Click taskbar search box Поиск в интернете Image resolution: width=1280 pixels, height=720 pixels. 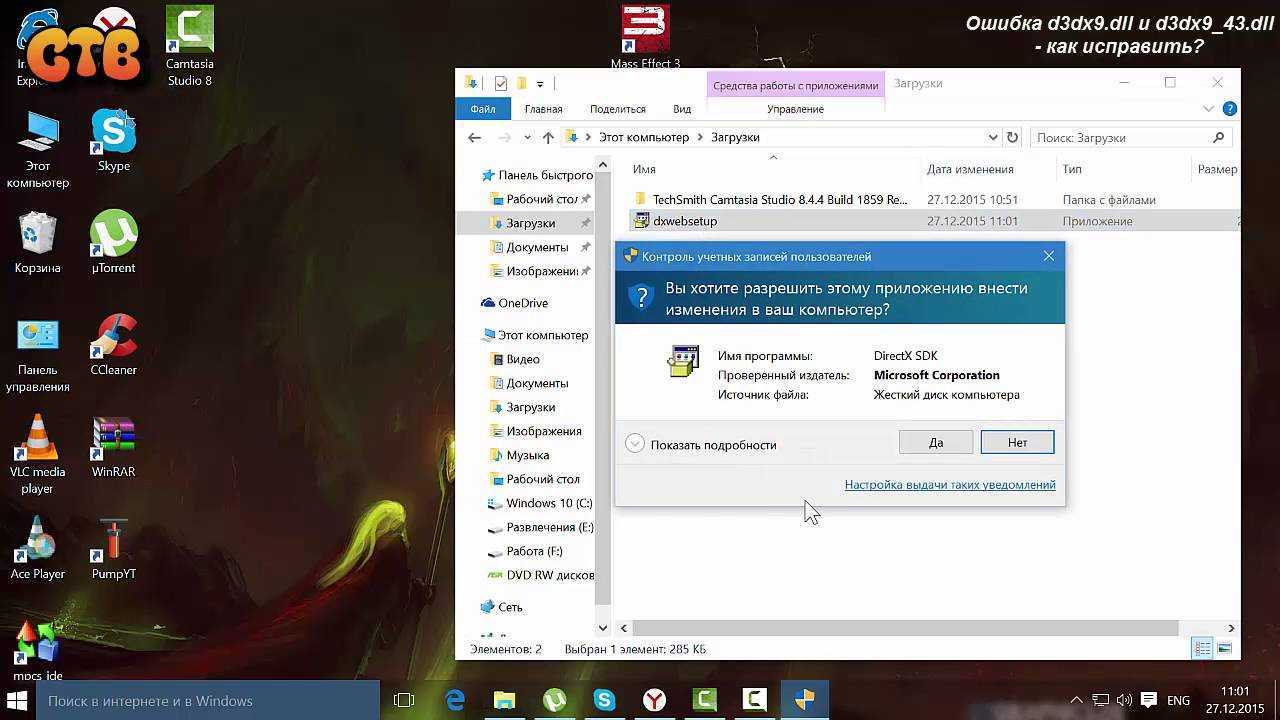tap(208, 701)
